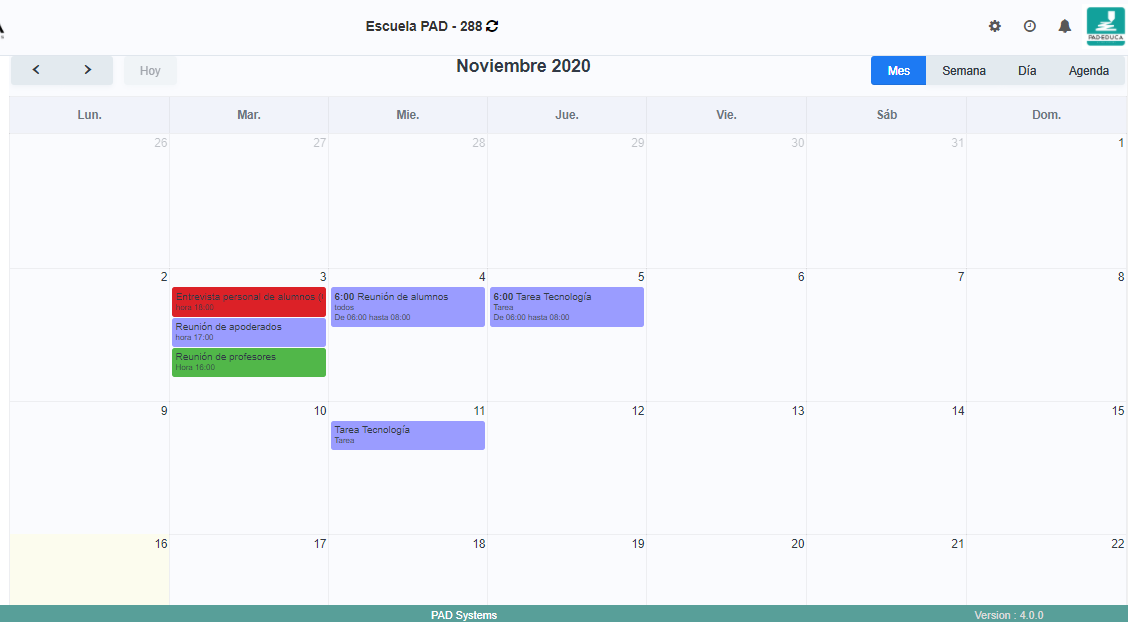Viewport: 1128px width, 622px height.
Task: Click the Hoy button
Action: (x=150, y=71)
